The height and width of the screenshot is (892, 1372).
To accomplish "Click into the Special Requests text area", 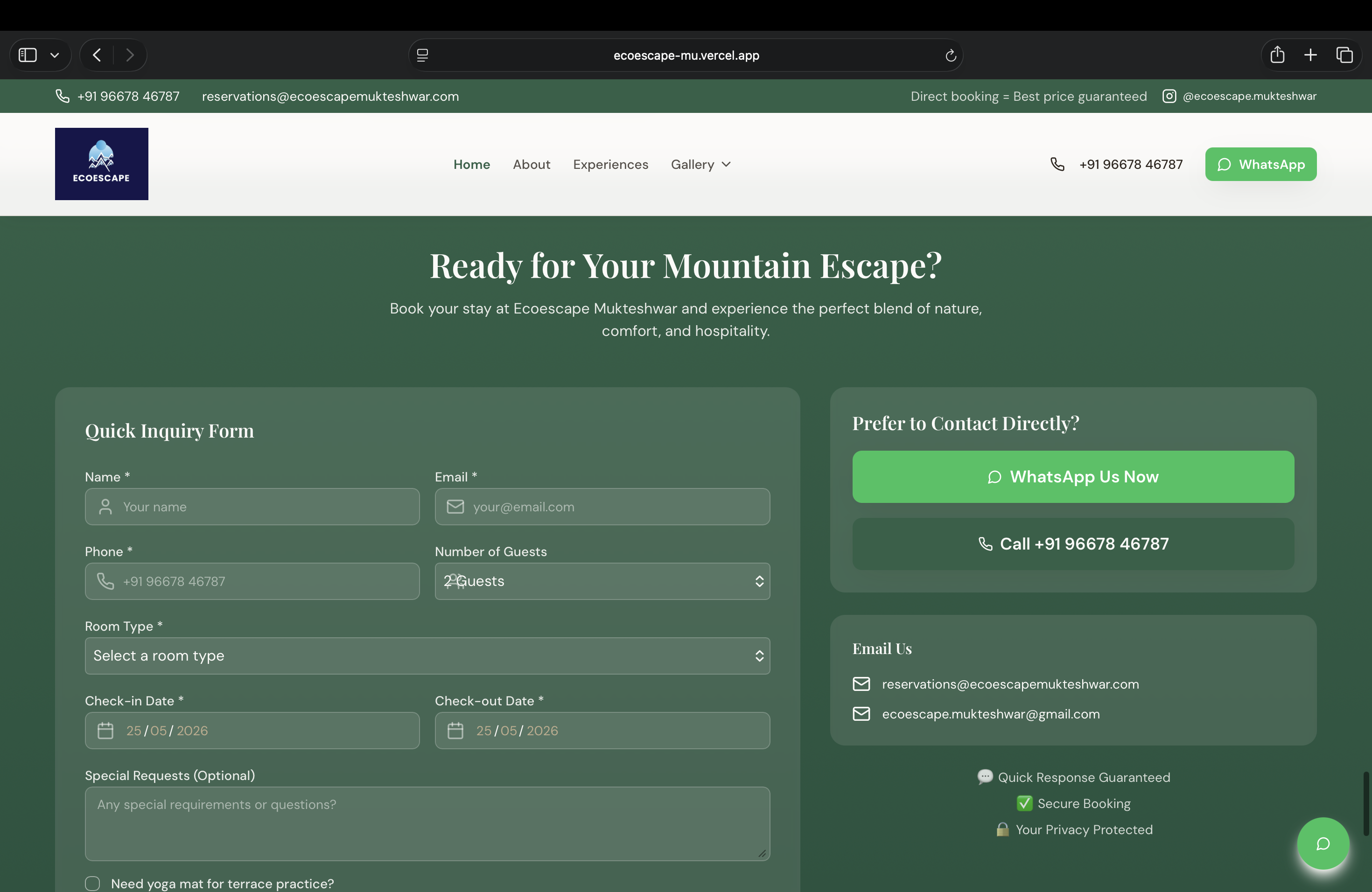I will point(427,823).
